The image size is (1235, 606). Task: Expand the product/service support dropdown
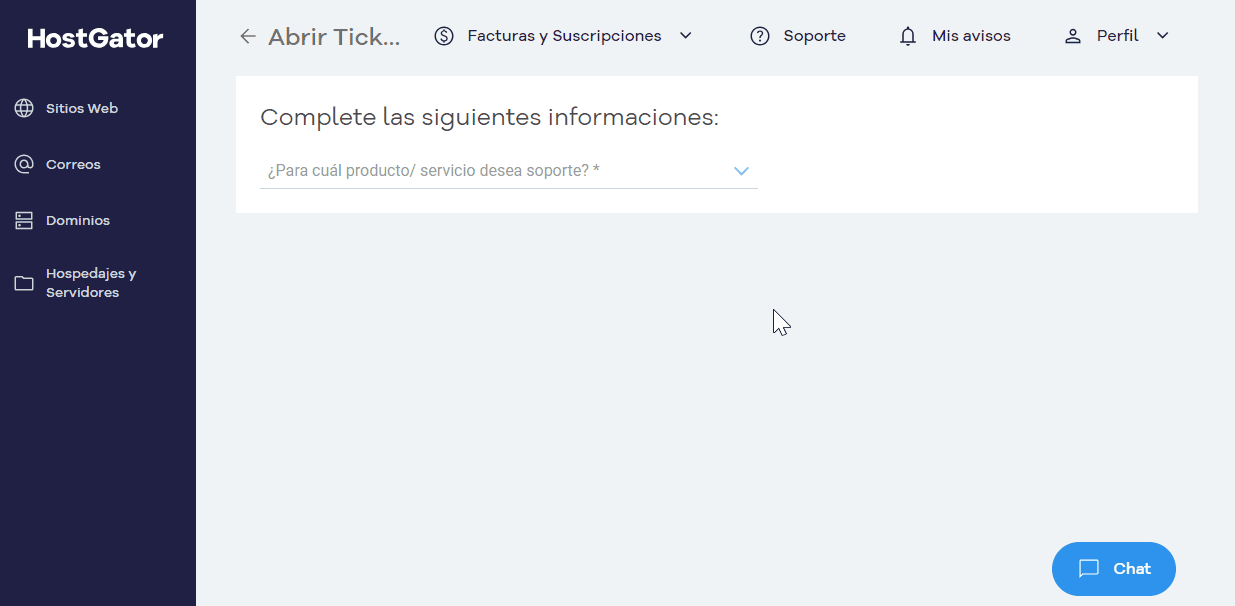coord(741,170)
